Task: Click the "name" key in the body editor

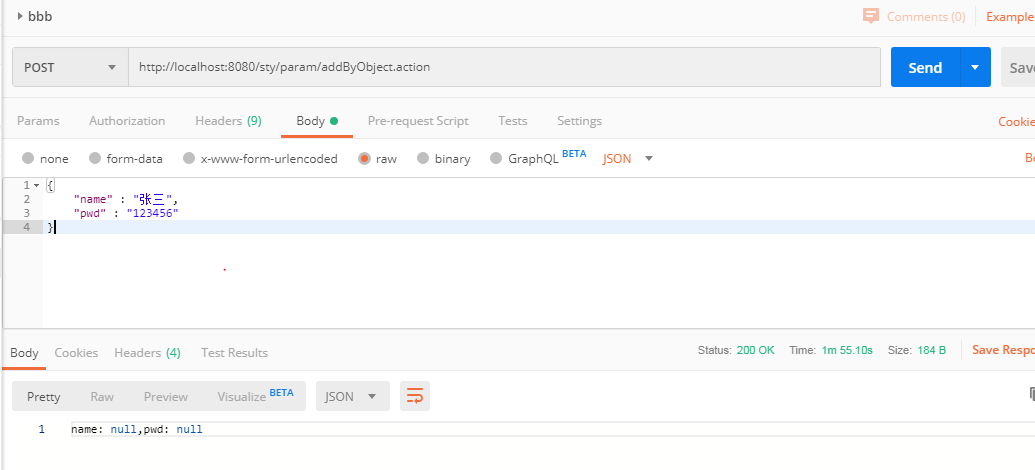Action: point(94,199)
